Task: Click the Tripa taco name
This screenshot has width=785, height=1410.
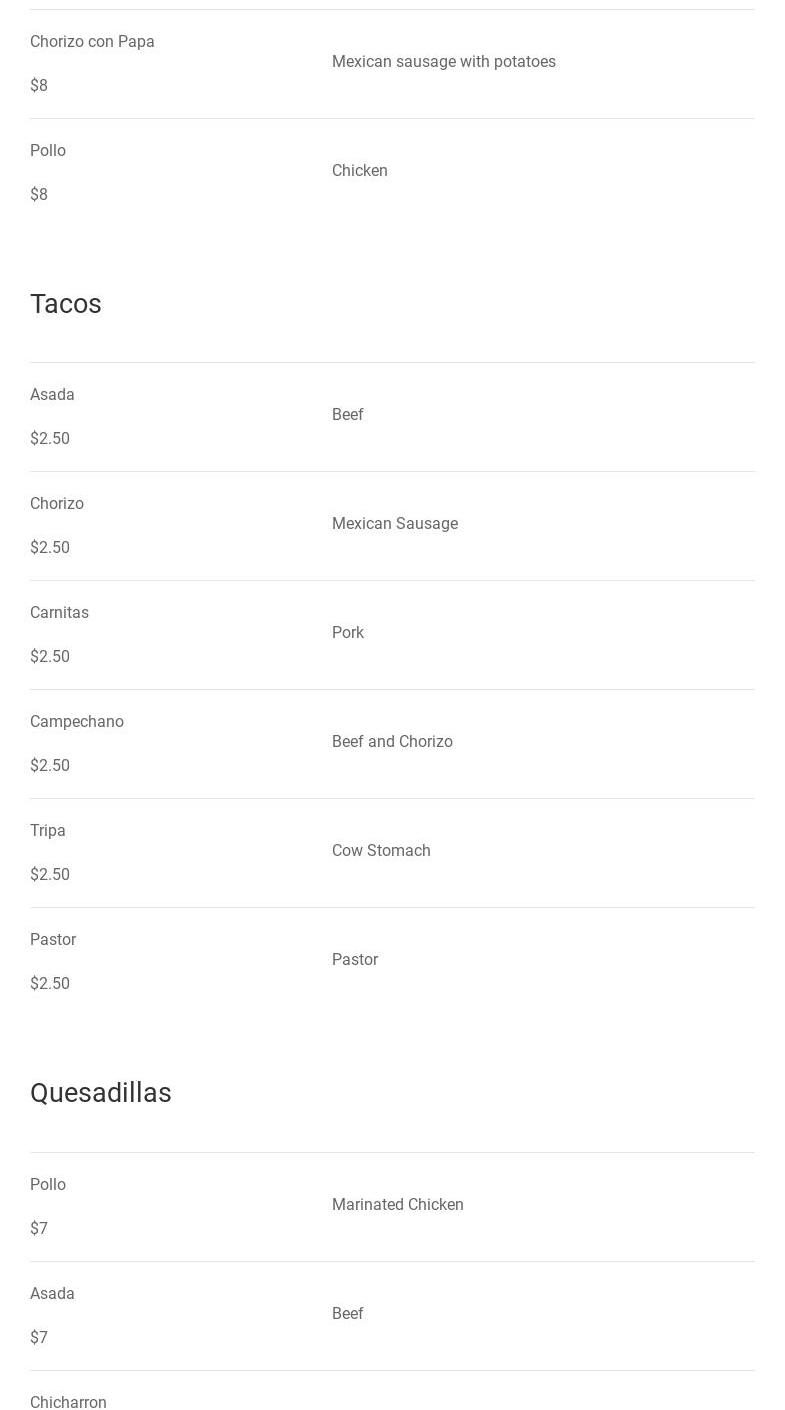Action: (48, 831)
